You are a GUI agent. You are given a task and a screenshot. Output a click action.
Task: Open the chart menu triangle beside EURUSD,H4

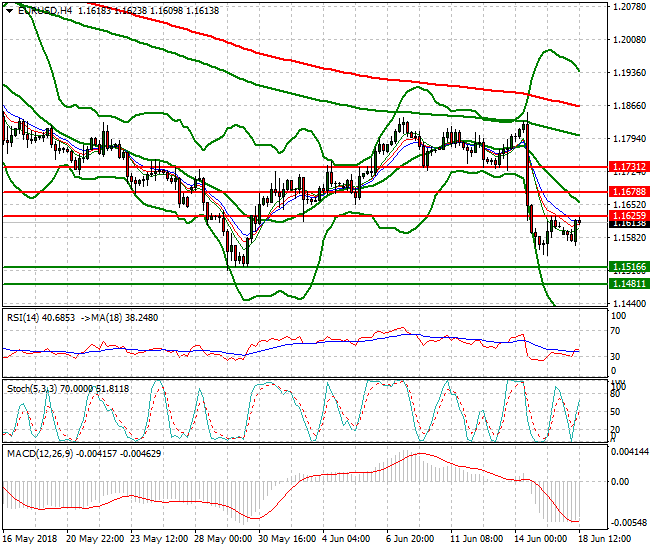point(9,11)
